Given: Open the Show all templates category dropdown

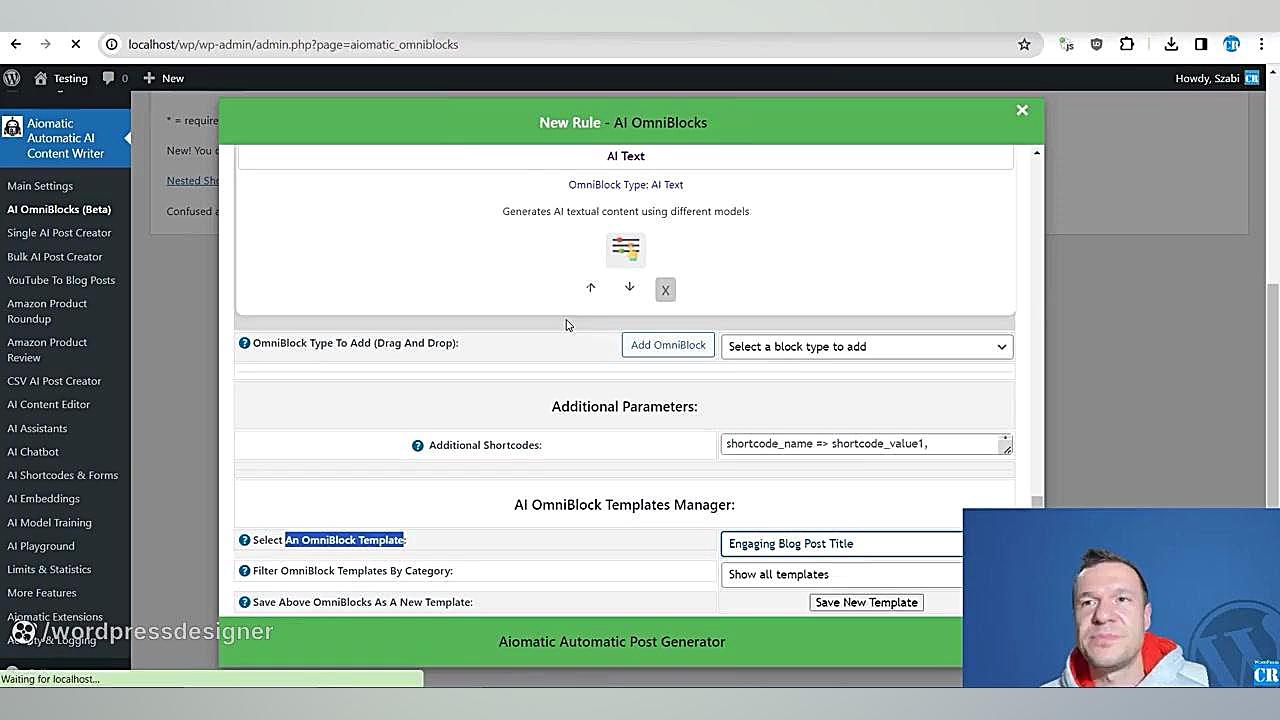Looking at the screenshot, I should point(842,574).
